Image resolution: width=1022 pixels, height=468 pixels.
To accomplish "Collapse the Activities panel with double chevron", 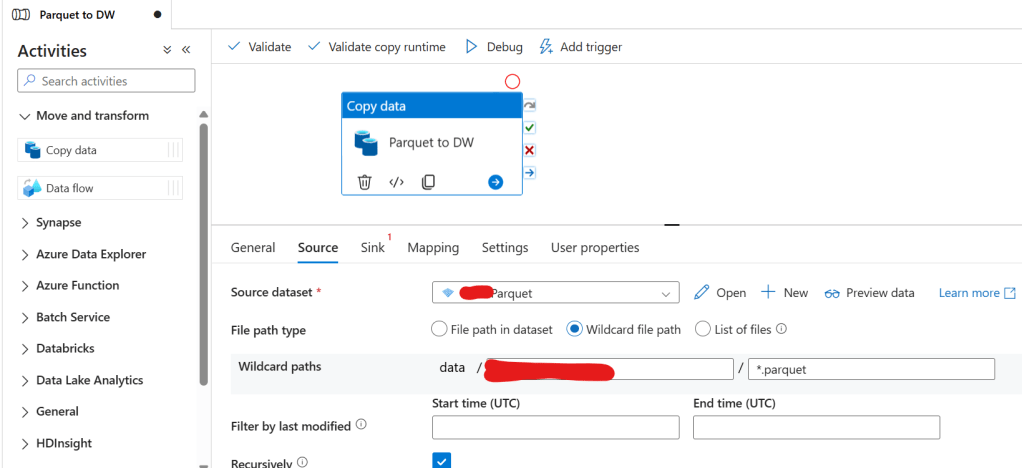I will [186, 51].
